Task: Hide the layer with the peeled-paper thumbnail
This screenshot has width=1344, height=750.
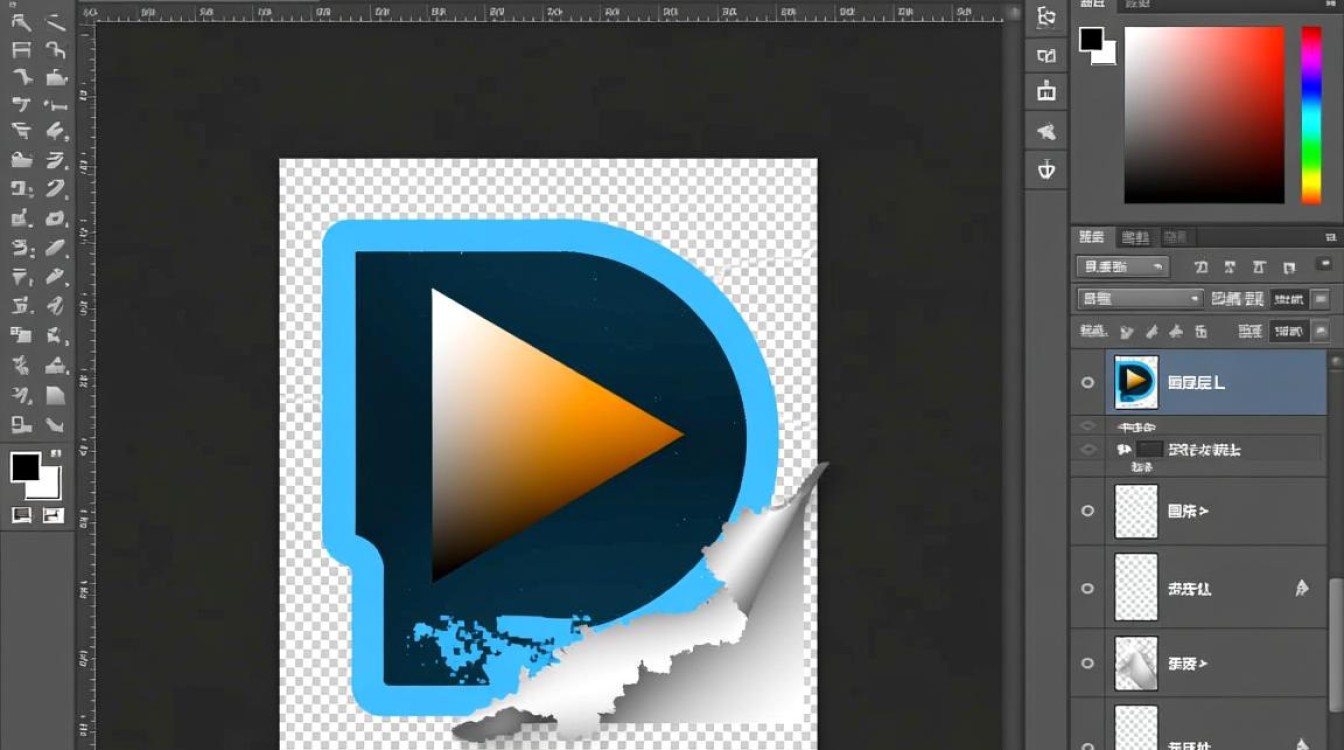Action: 1088,663
